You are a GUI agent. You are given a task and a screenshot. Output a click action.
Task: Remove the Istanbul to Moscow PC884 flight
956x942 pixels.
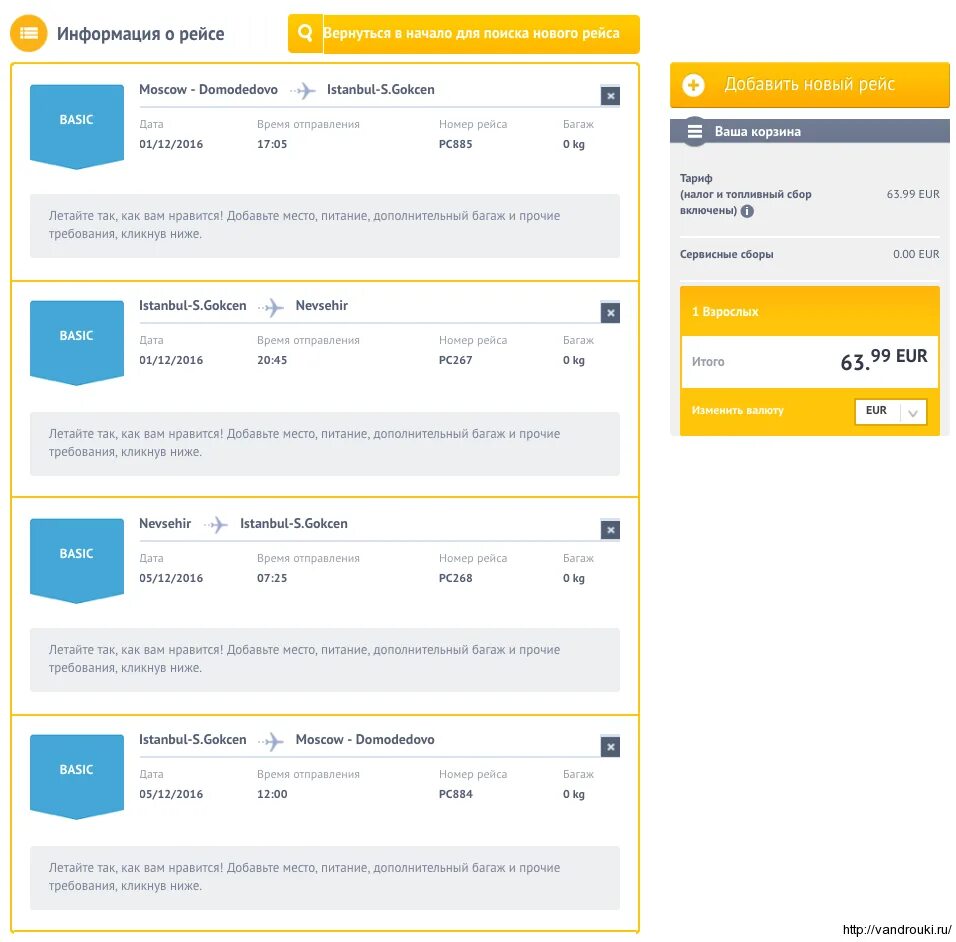click(610, 747)
